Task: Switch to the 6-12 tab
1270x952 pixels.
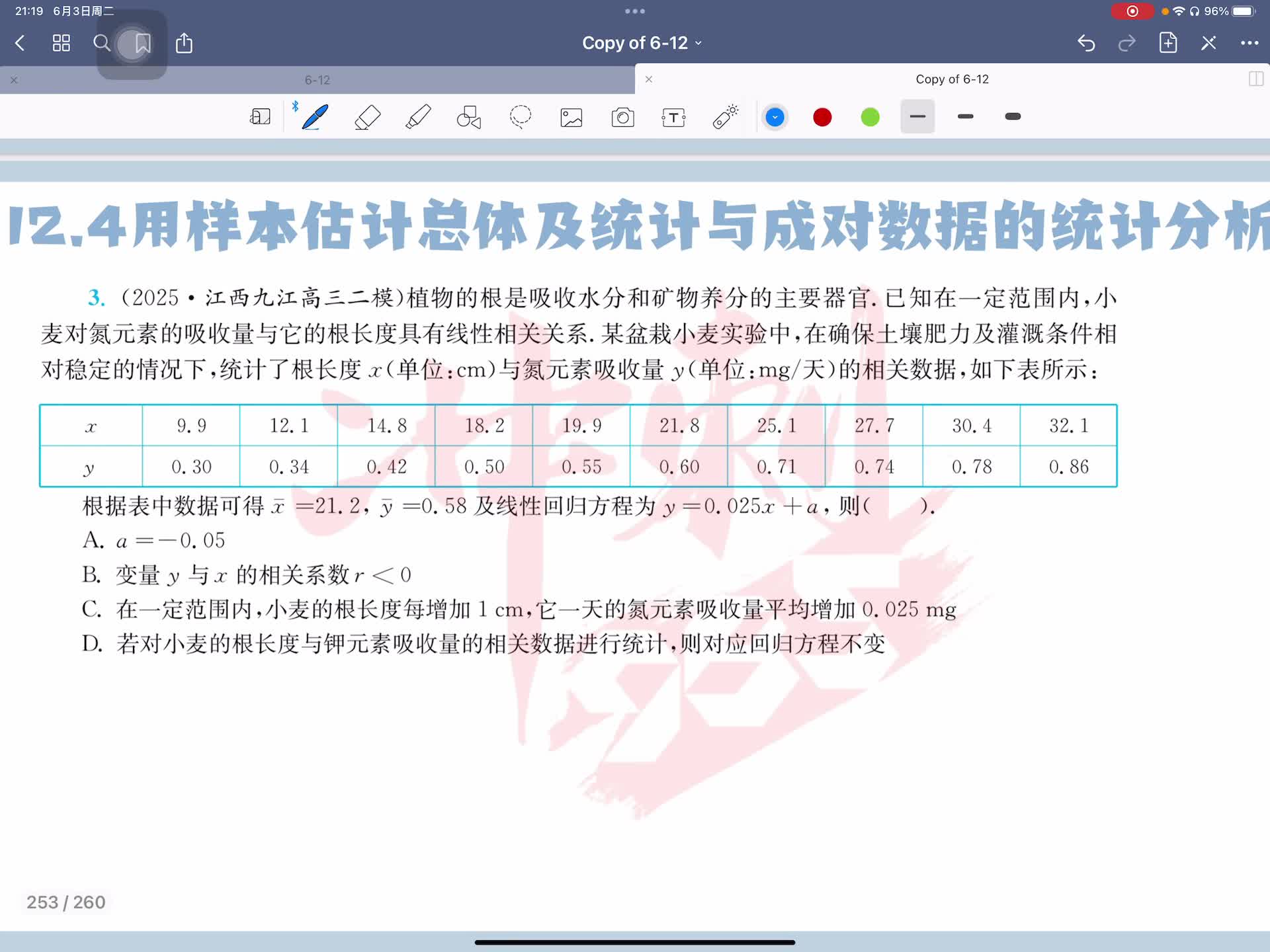Action: click(317, 80)
